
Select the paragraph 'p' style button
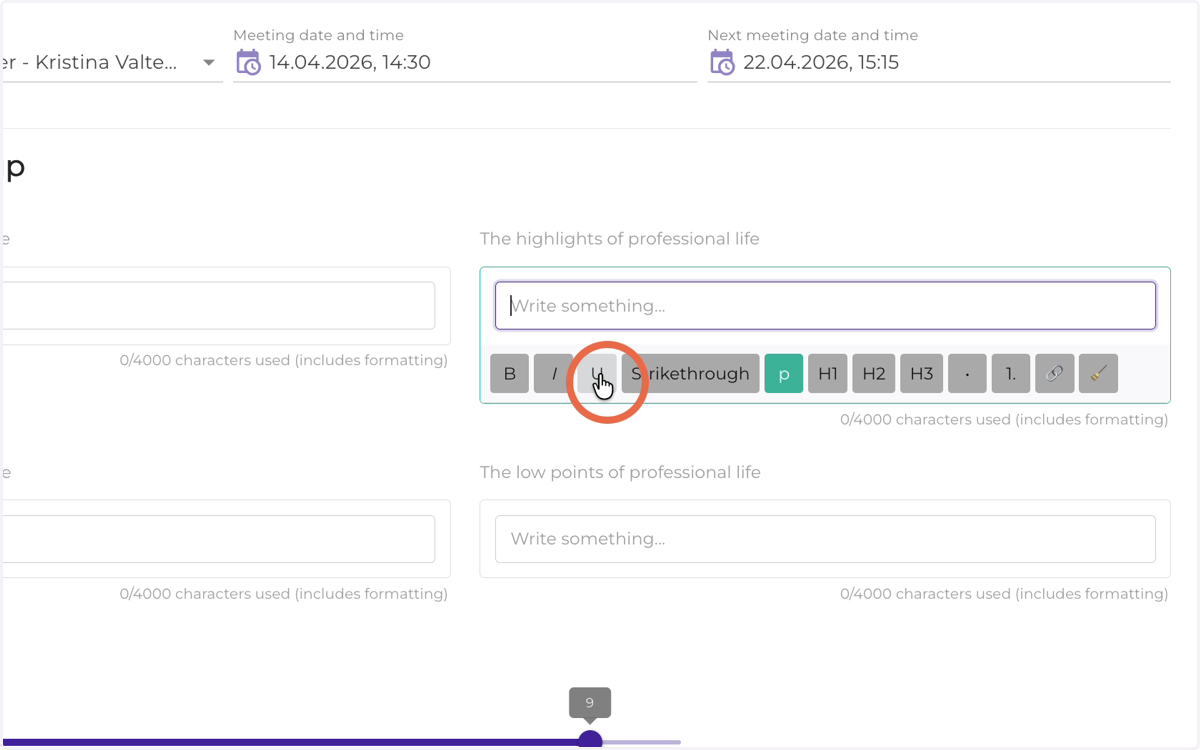[784, 374]
